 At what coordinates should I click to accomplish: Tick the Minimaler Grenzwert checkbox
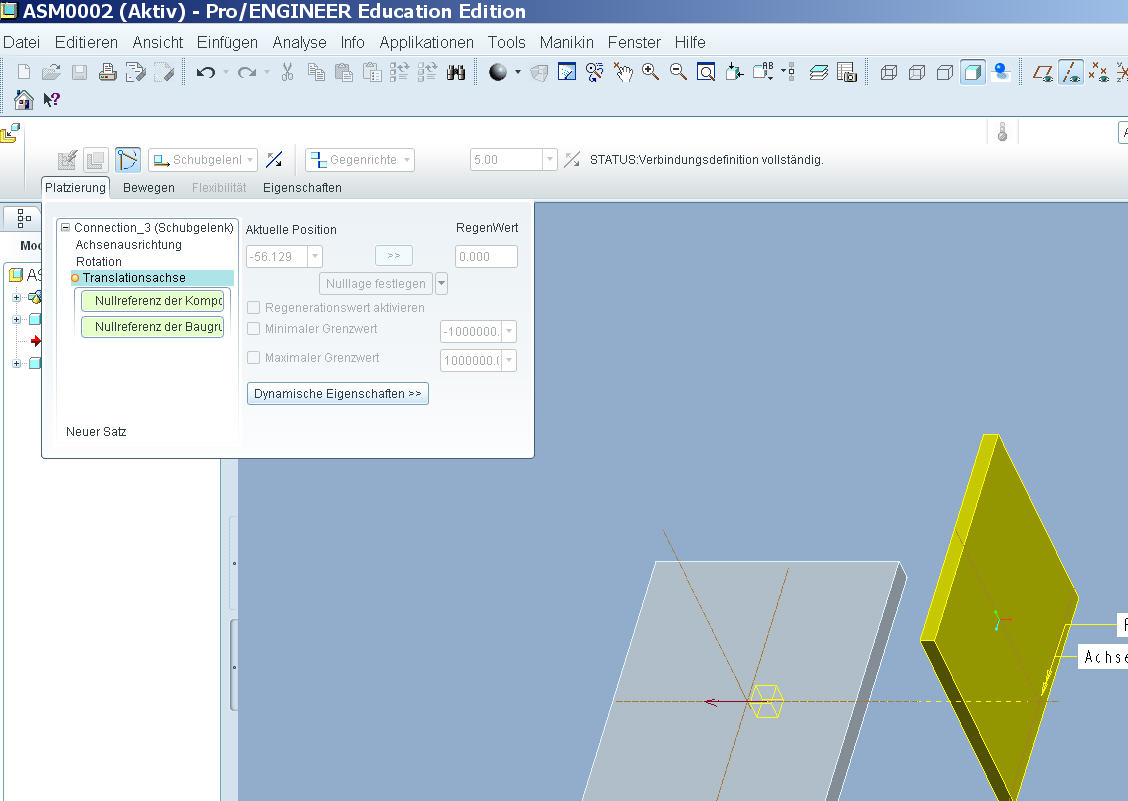[253, 329]
